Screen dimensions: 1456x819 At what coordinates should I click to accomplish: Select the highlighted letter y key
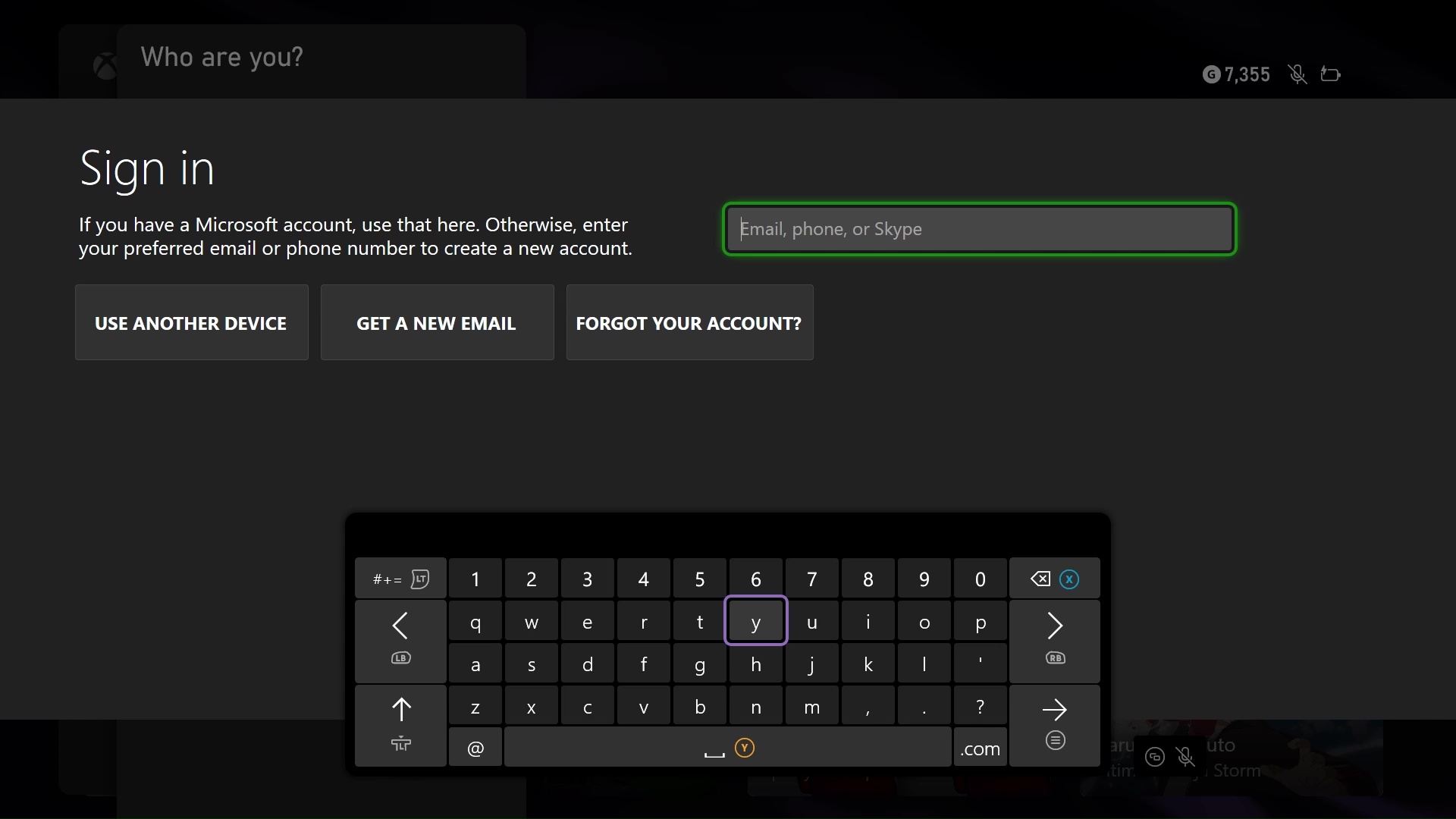pyautogui.click(x=756, y=620)
